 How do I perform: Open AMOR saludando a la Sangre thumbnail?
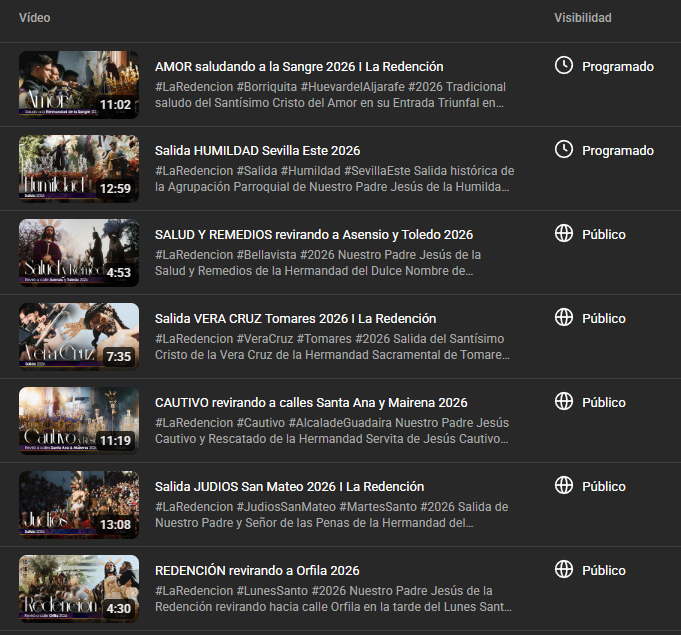[79, 85]
